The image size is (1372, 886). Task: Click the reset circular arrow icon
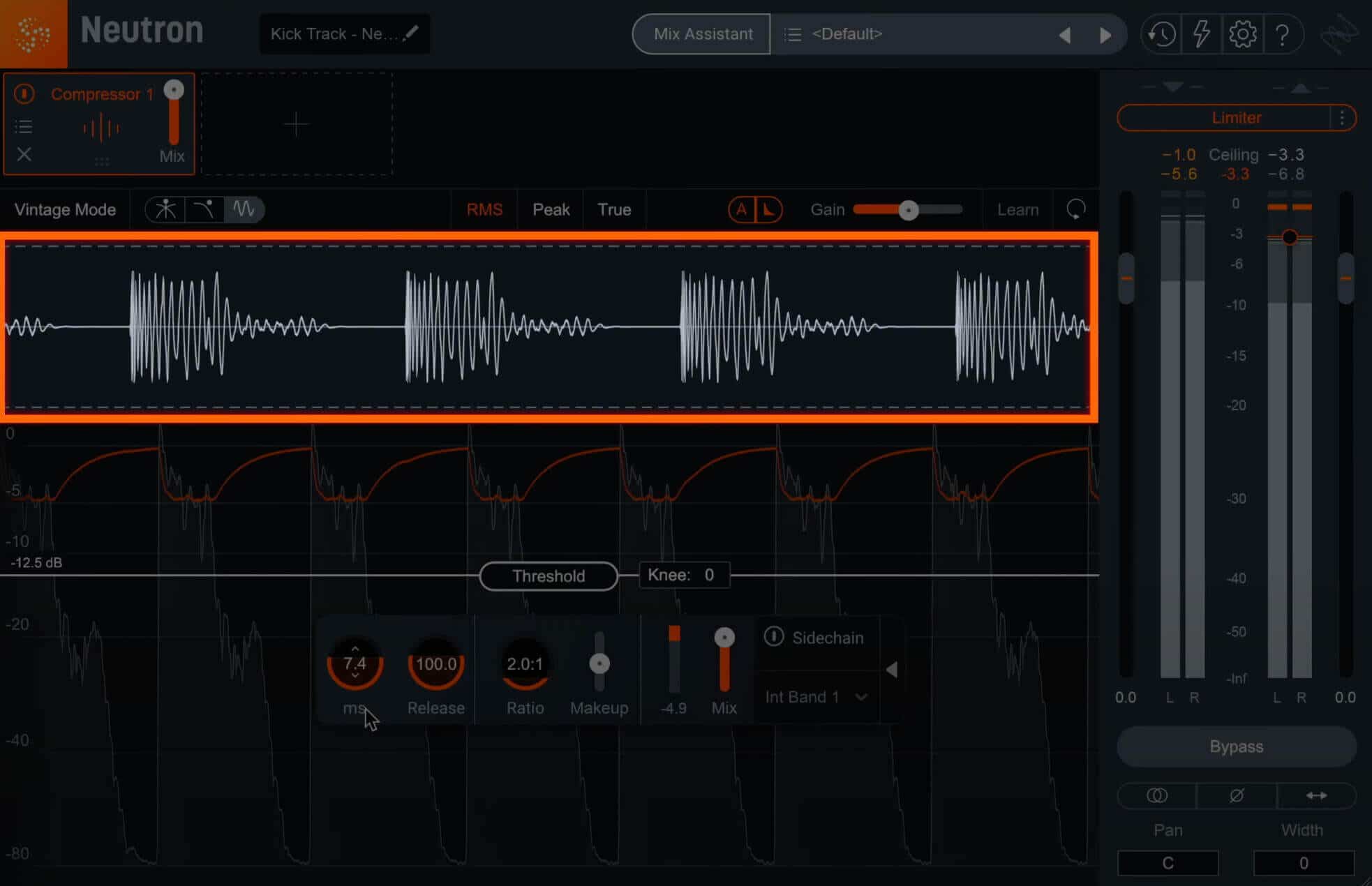coord(1075,209)
